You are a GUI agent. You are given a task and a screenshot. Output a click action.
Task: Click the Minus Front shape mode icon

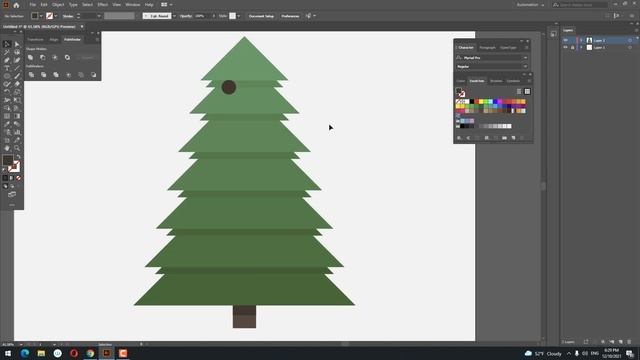point(42,58)
